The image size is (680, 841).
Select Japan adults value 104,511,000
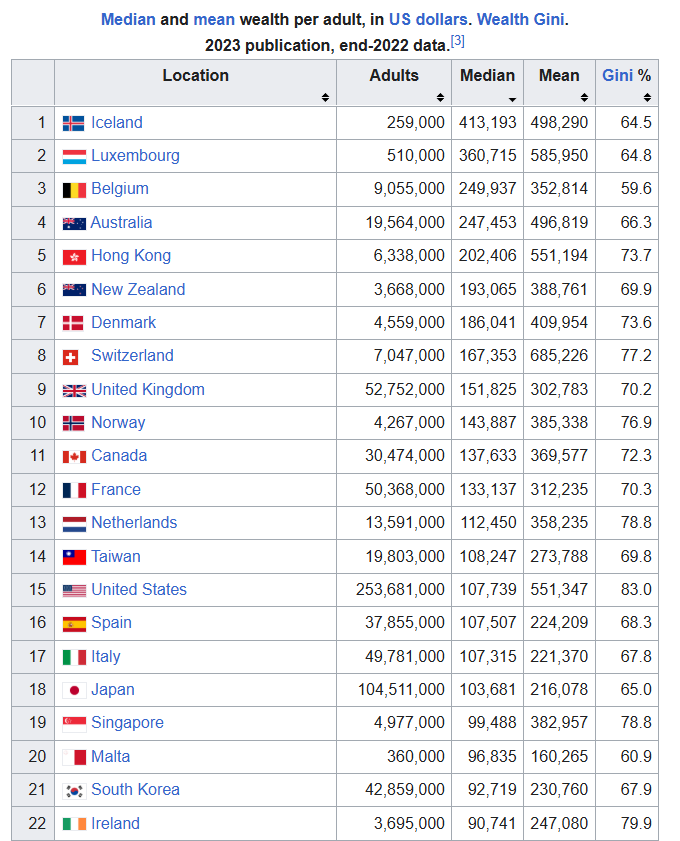click(x=401, y=690)
